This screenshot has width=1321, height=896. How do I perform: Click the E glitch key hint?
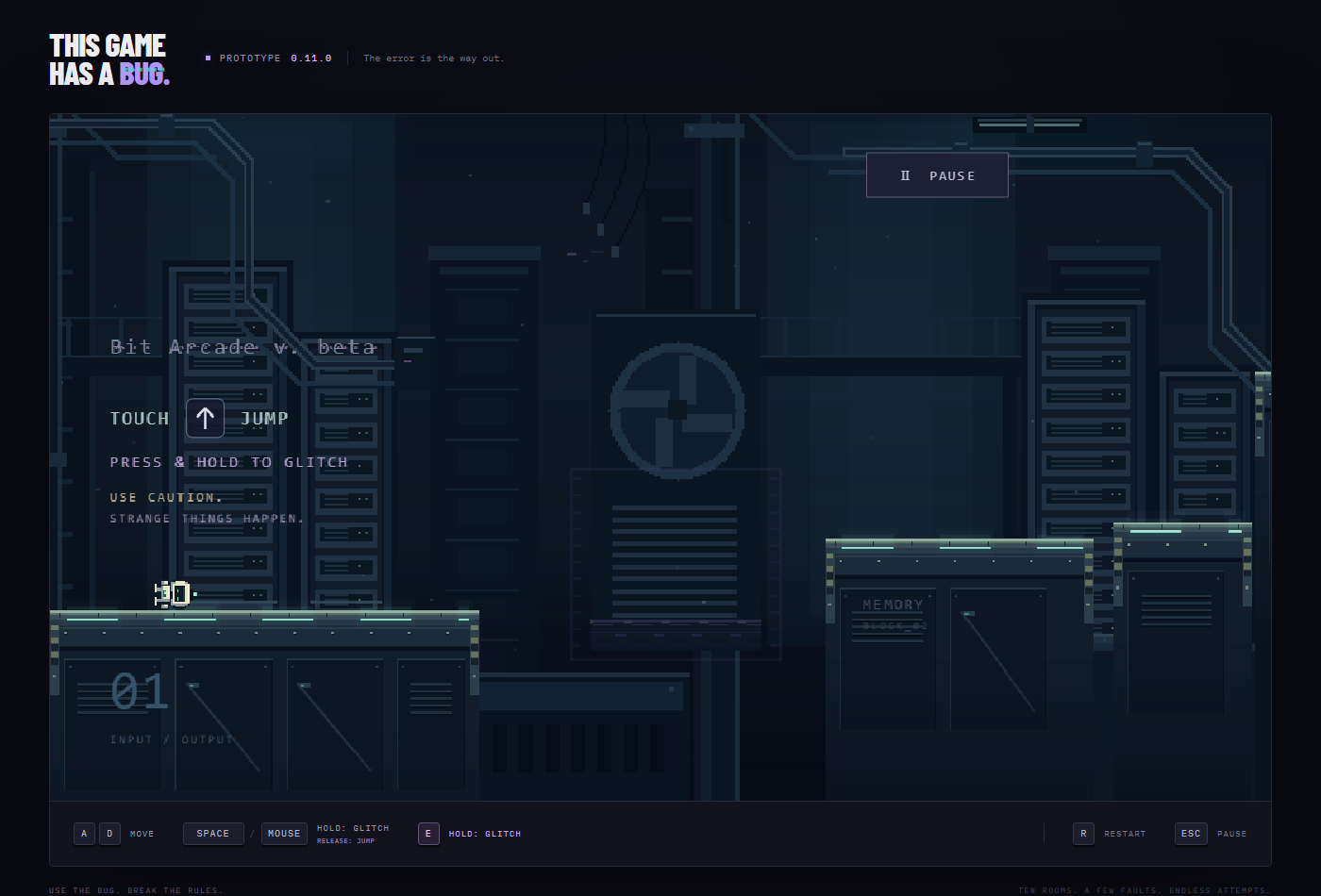[428, 834]
